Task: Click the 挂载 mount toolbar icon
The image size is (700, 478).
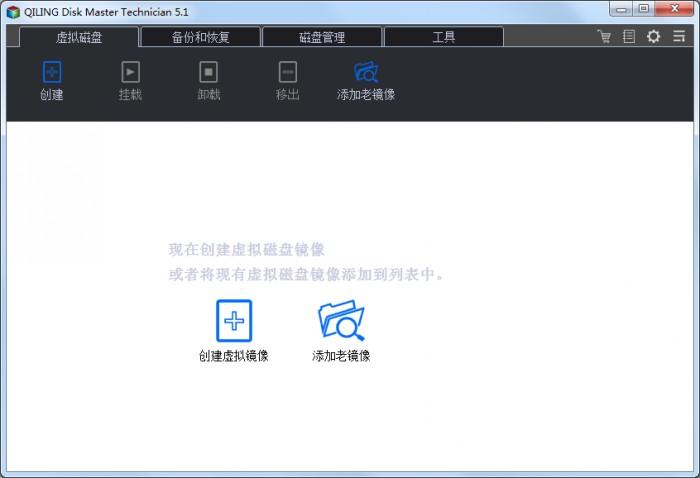Action: (130, 72)
